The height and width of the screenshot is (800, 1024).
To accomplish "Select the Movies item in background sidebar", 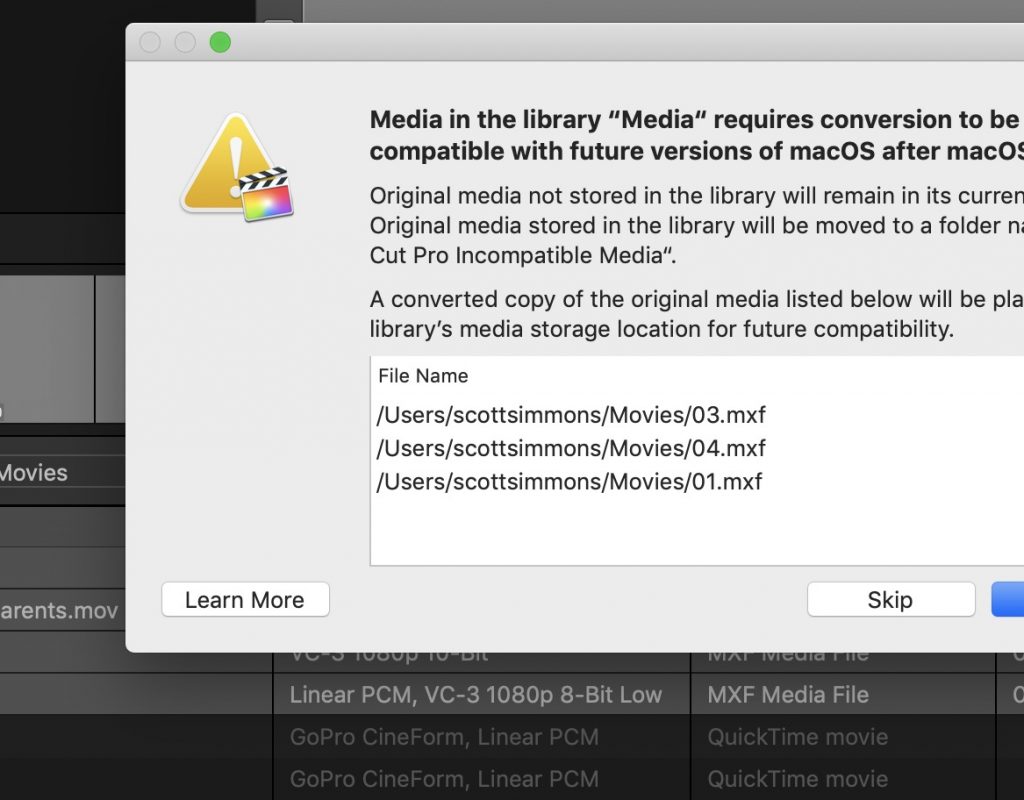I will point(34,472).
